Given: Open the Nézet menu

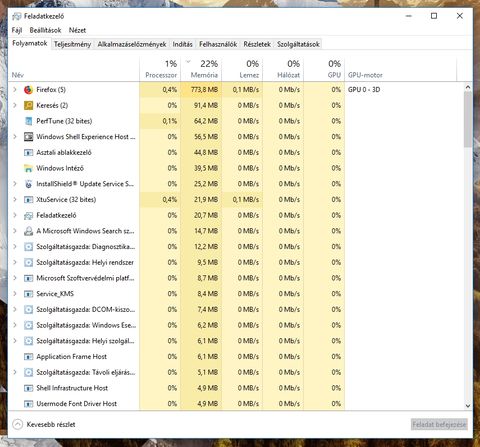Looking at the screenshot, I should pyautogui.click(x=77, y=30).
